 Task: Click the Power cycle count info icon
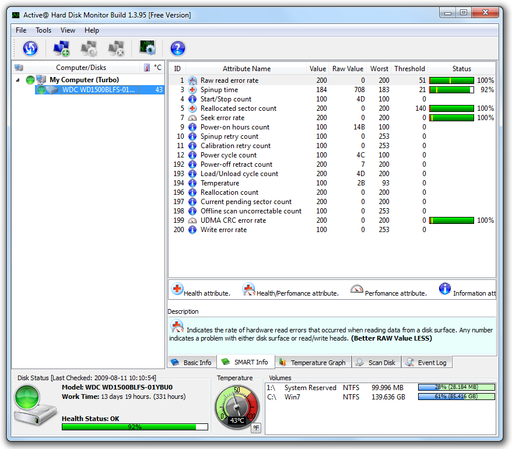tap(192, 155)
